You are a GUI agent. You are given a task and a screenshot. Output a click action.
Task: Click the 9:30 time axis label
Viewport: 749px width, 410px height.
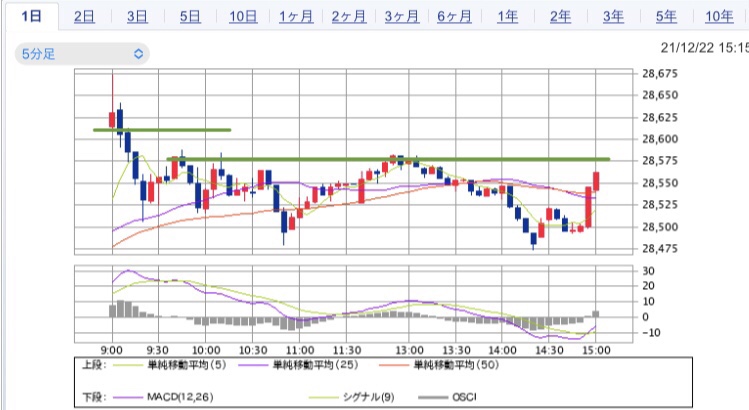[158, 350]
